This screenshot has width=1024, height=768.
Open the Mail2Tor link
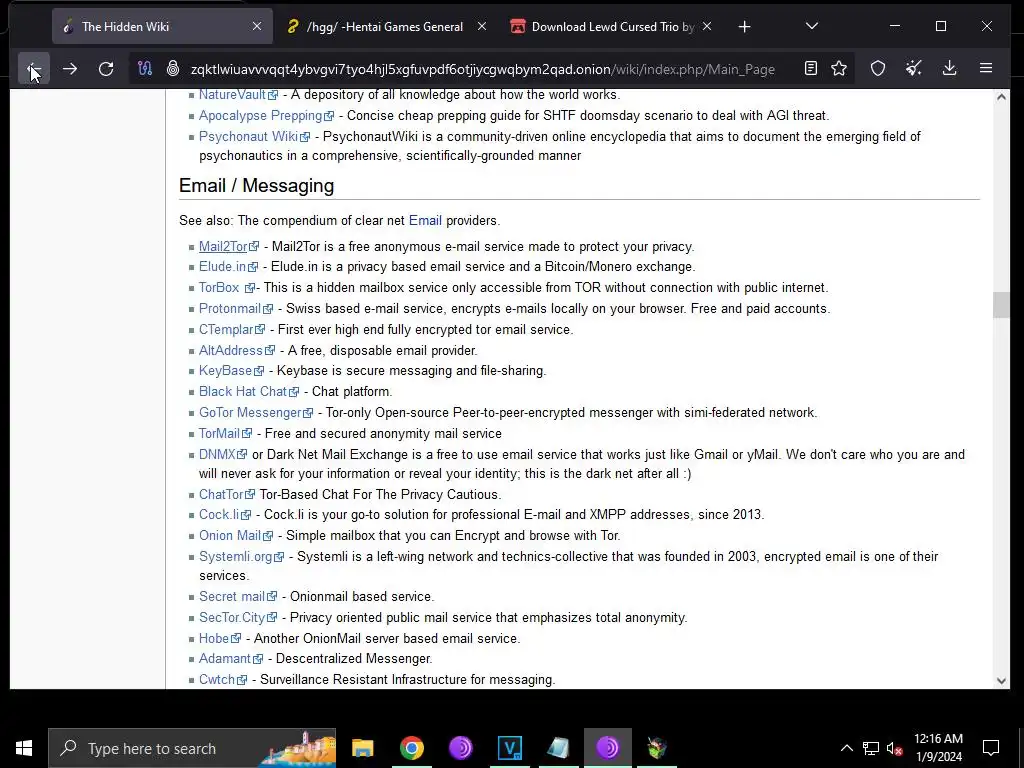[x=229, y=247]
